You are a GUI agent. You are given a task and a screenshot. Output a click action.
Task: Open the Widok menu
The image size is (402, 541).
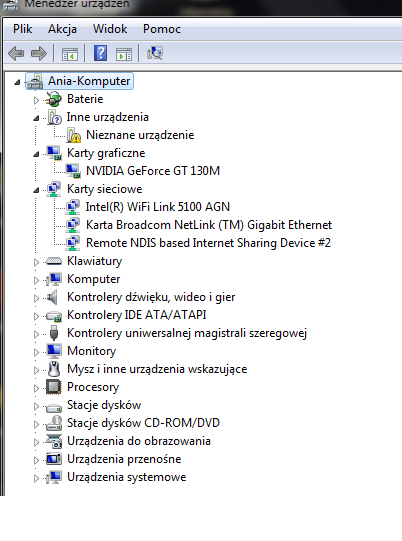coord(110,29)
